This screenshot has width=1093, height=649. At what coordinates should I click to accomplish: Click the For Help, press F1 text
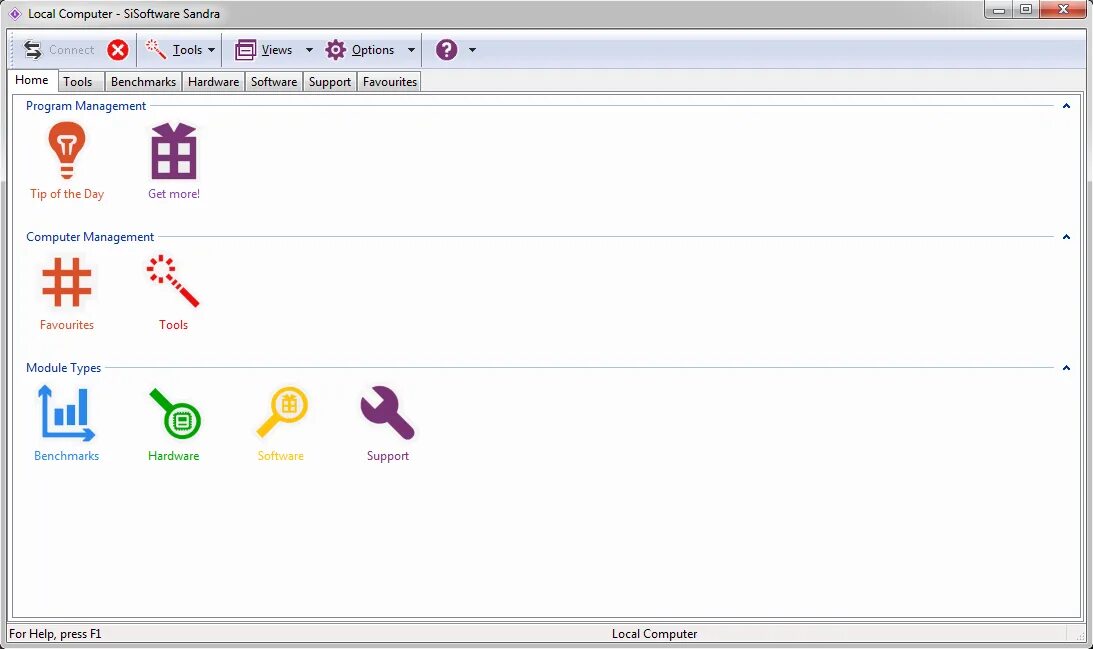tap(55, 634)
